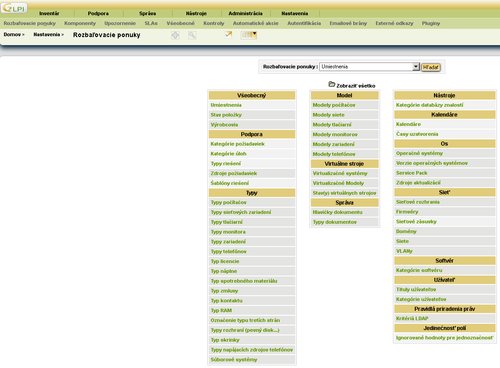500x368 pixels.
Task: Open the Nastavenia menu
Action: click(295, 13)
